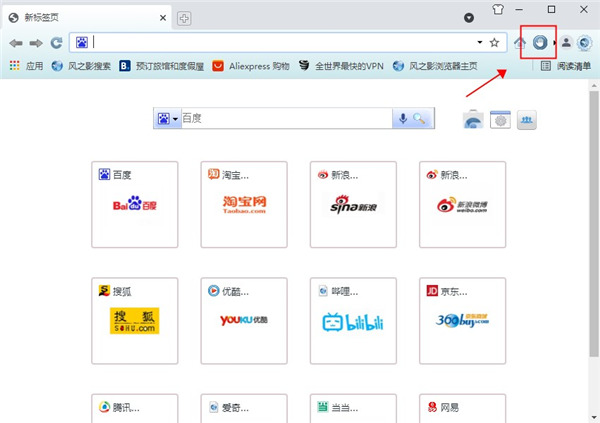Viewport: 600px width, 423px height.
Task: Click the highlighted blue circular extension icon
Action: pos(541,42)
